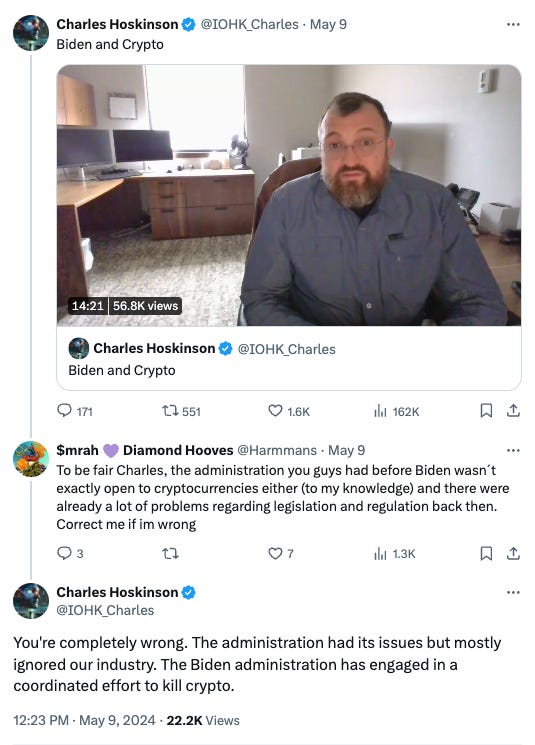Screen dimensions: 535x745
Task: Play the 14:21 Biden and Crypto video
Action: click(289, 195)
